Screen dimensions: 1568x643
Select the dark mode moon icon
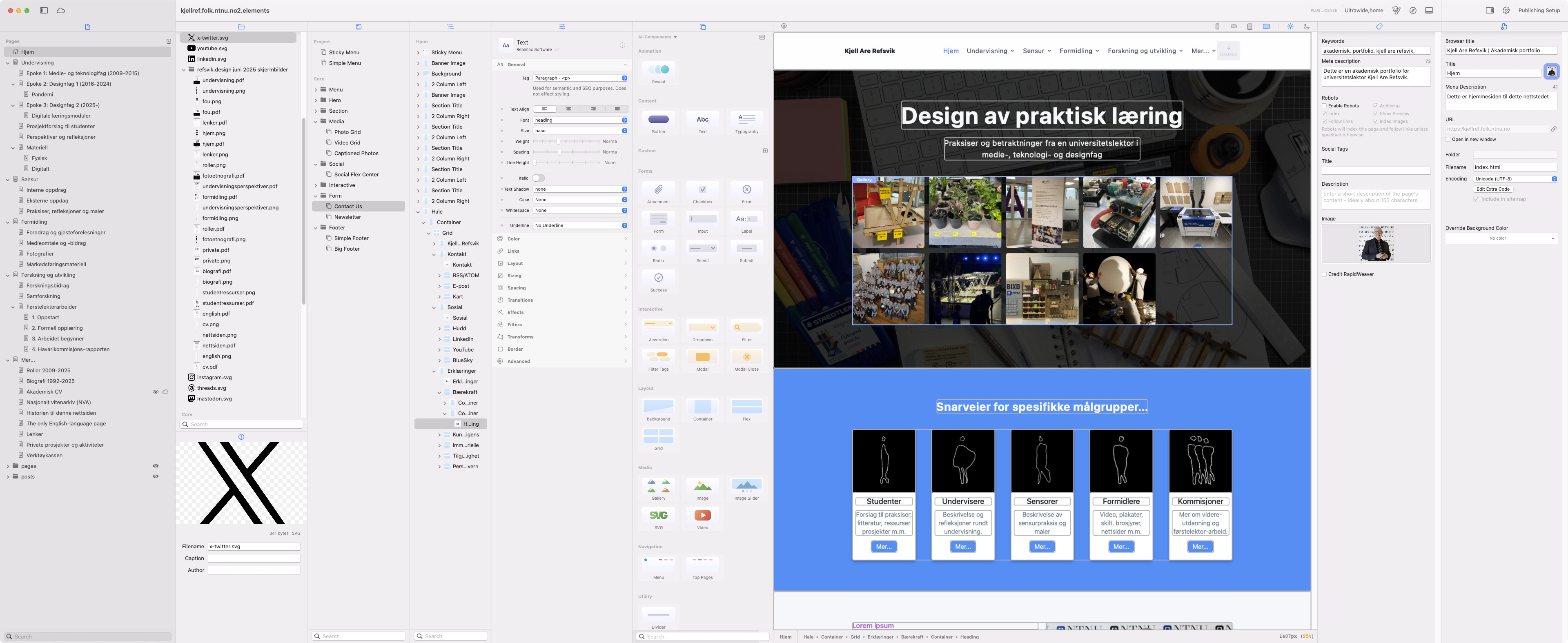1306,27
